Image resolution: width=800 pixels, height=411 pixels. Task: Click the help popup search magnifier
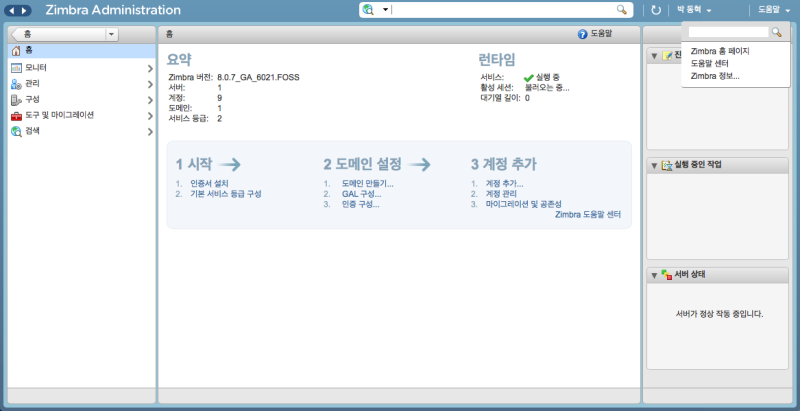777,32
